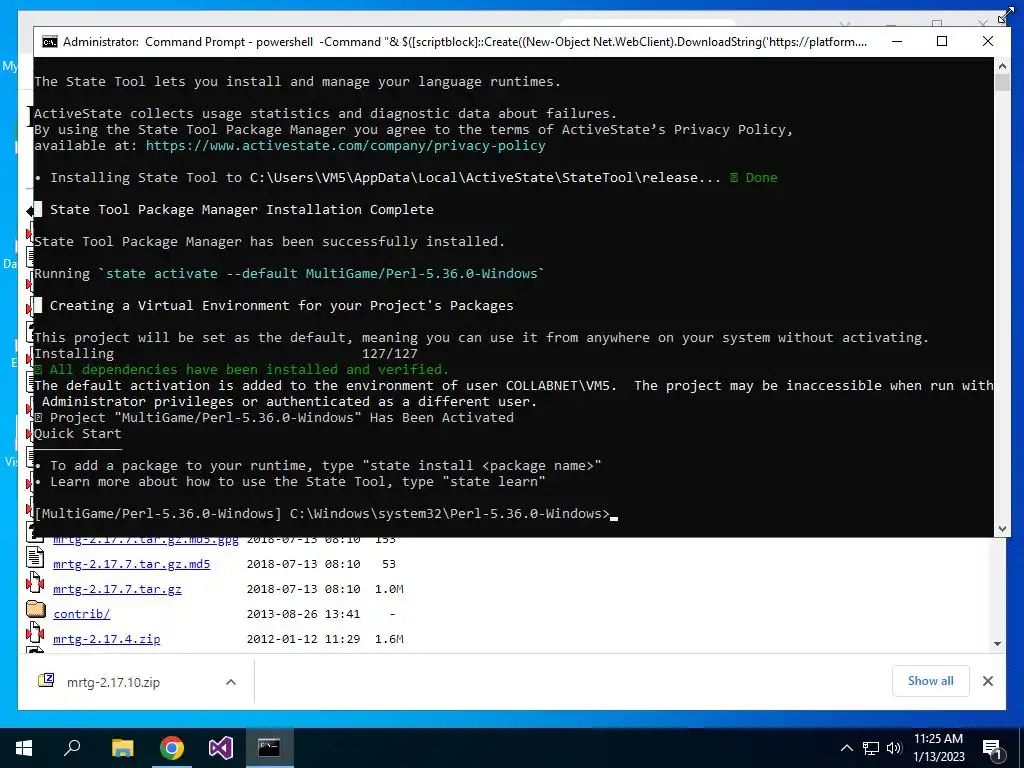Screen dimensions: 1024x768
Task: Open ActiveState privacy-policy URL
Action: click(345, 146)
